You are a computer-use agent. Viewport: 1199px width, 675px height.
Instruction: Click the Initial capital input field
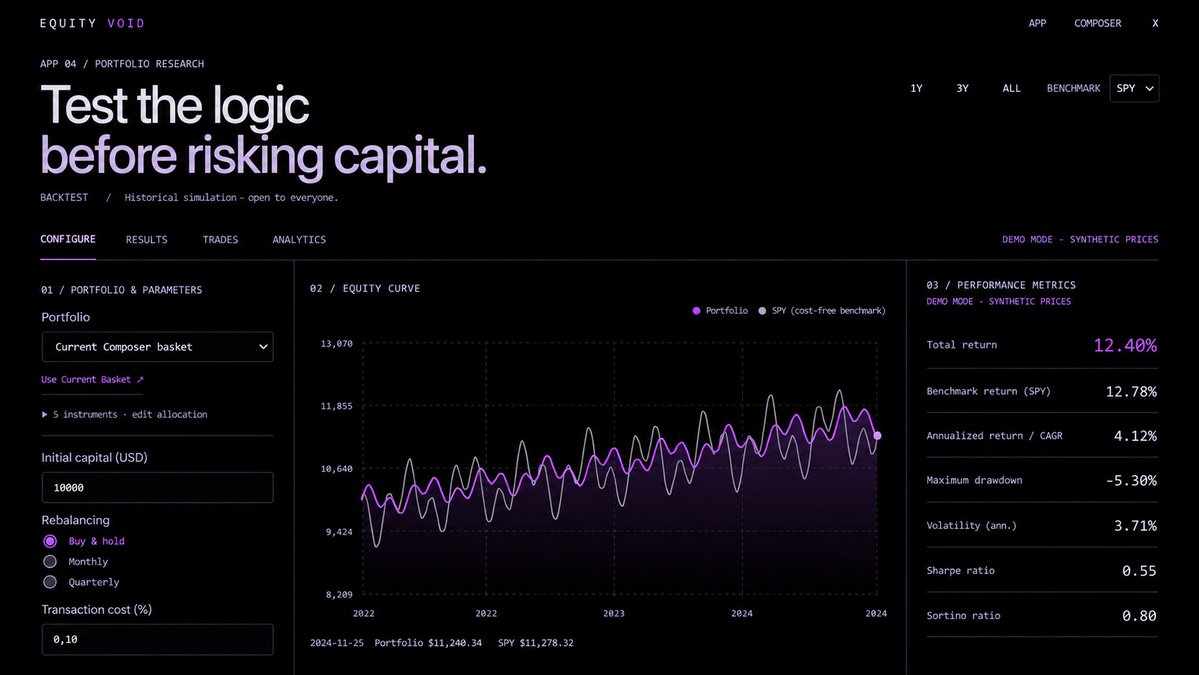tap(158, 488)
